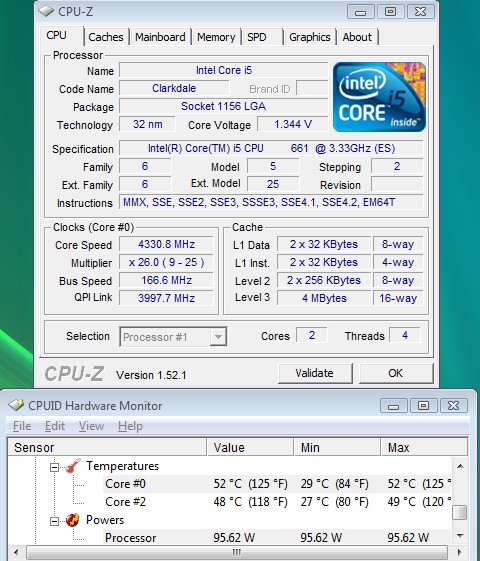Click the Value column header
Viewport: 480px width, 561px height.
tap(250, 447)
